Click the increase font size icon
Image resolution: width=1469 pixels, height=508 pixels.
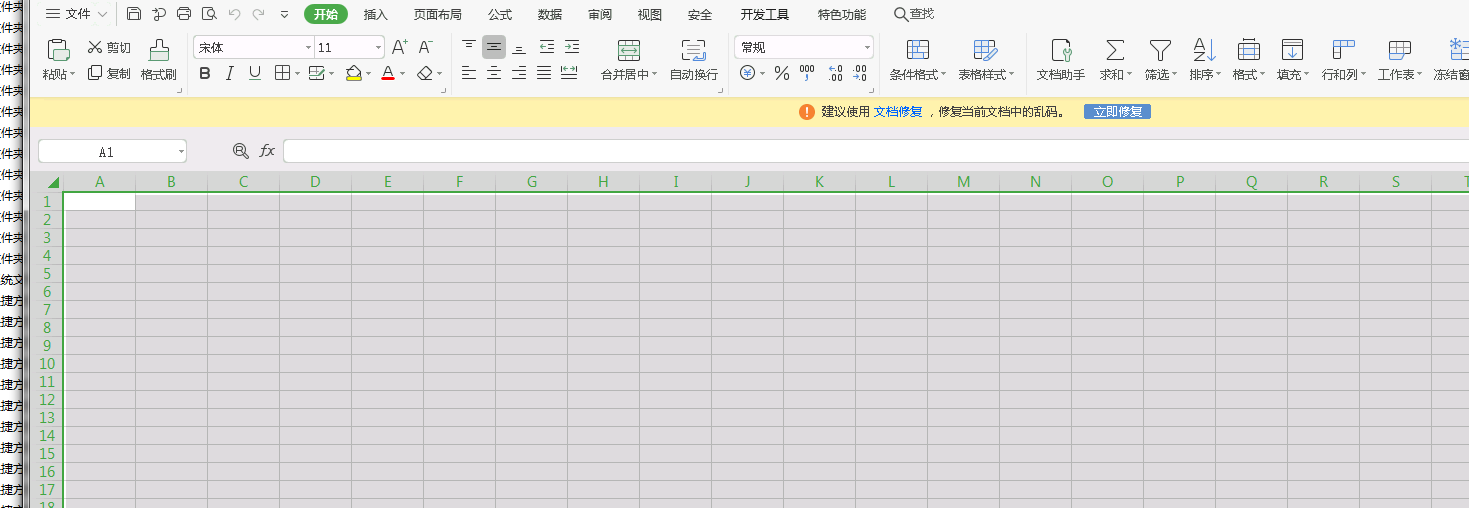(399, 47)
